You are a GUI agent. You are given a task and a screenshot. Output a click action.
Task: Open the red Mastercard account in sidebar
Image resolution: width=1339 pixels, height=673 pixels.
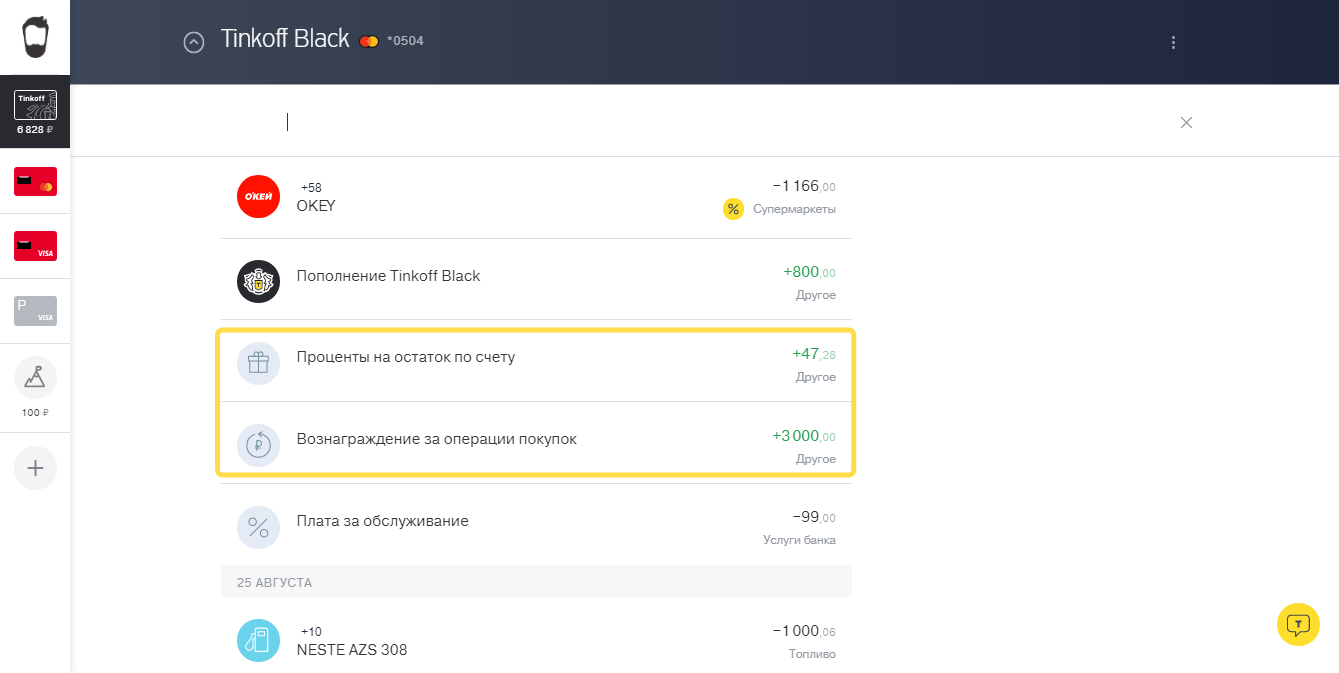[35, 181]
